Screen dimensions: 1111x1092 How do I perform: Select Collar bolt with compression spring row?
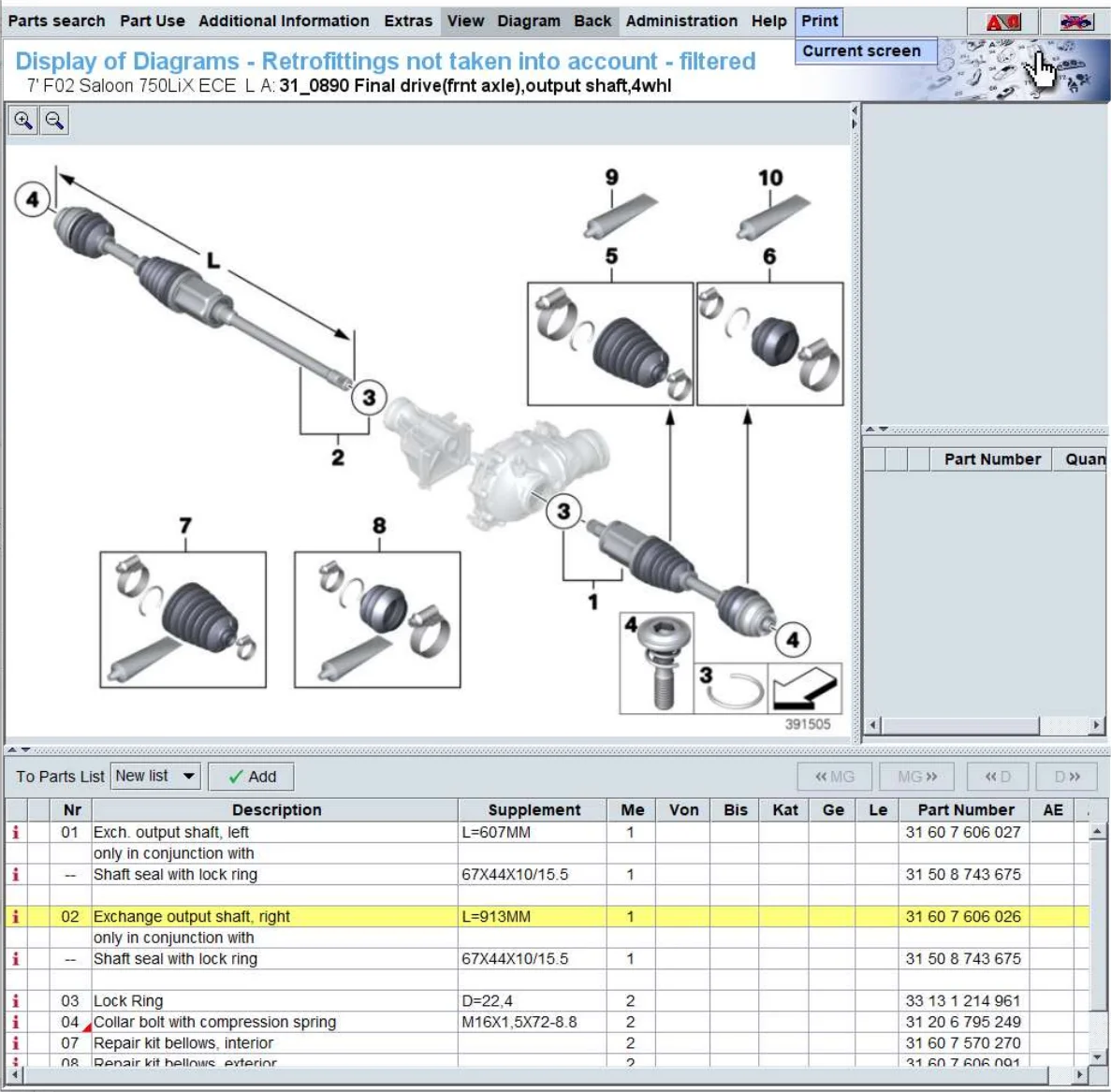(x=547, y=1022)
